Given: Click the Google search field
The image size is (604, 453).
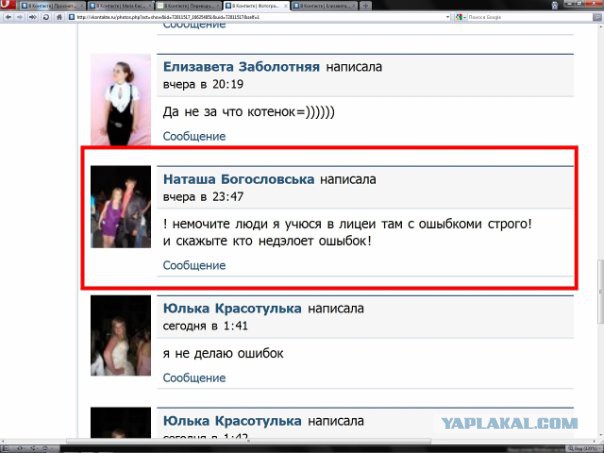Looking at the screenshot, I should click(530, 17).
